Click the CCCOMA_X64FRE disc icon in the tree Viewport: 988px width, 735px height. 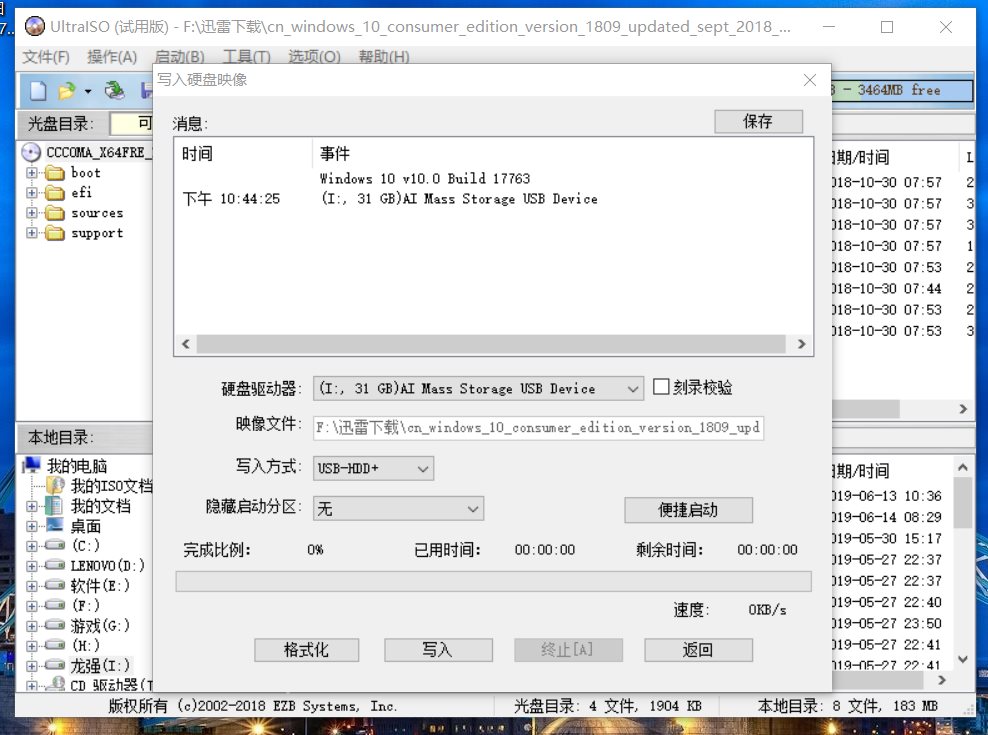[x=31, y=152]
